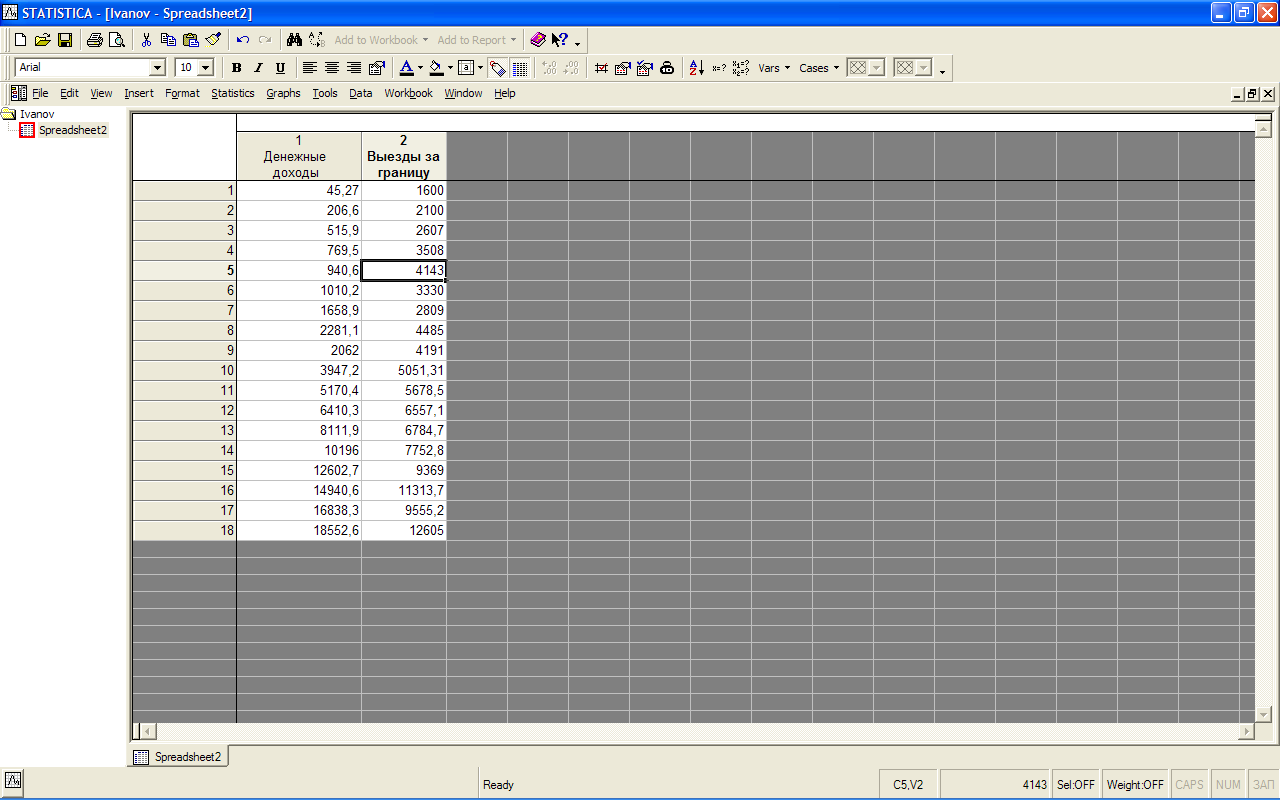Toggle Sel:OFF in the status bar

tap(1077, 785)
